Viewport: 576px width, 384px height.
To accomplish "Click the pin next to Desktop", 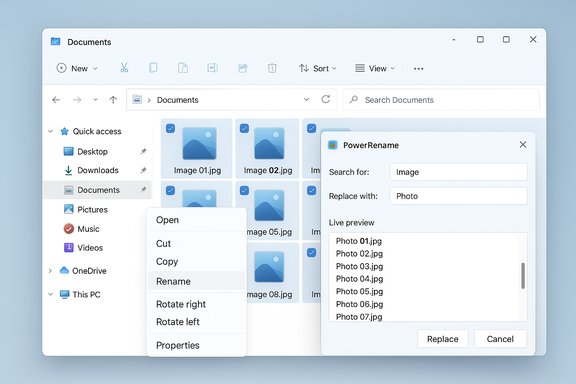I will pyautogui.click(x=143, y=151).
